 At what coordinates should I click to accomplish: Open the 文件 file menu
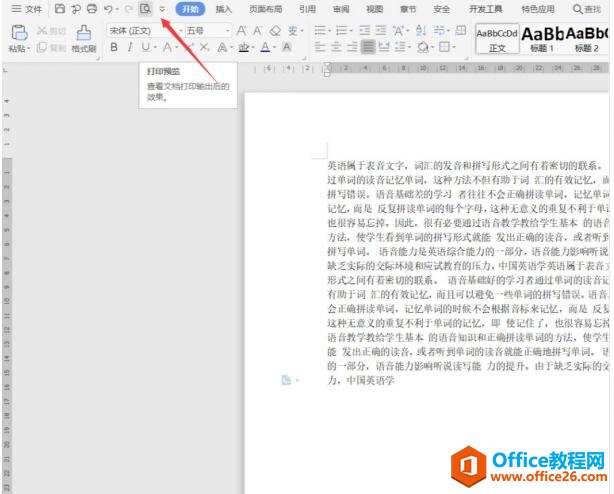click(27, 9)
